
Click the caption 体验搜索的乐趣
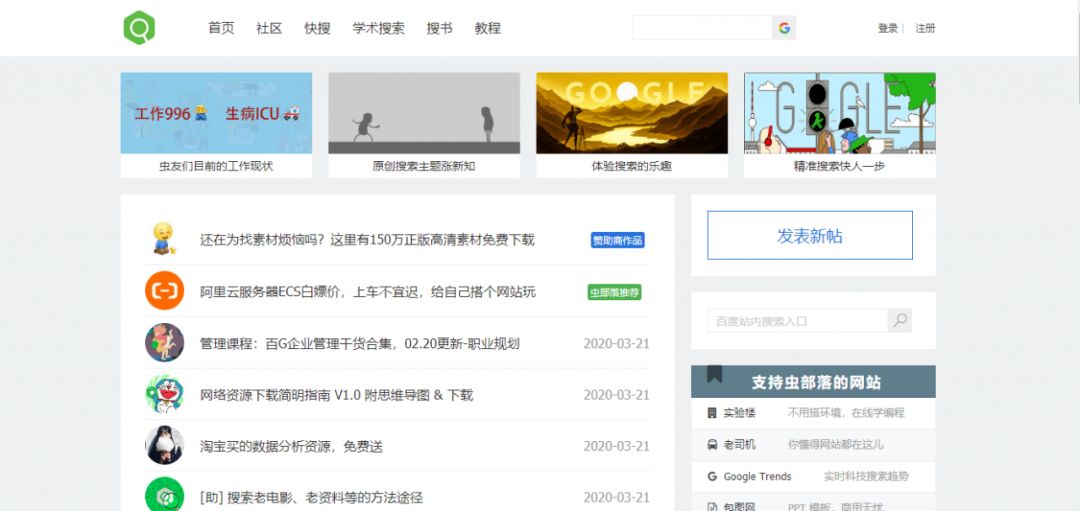coord(632,166)
